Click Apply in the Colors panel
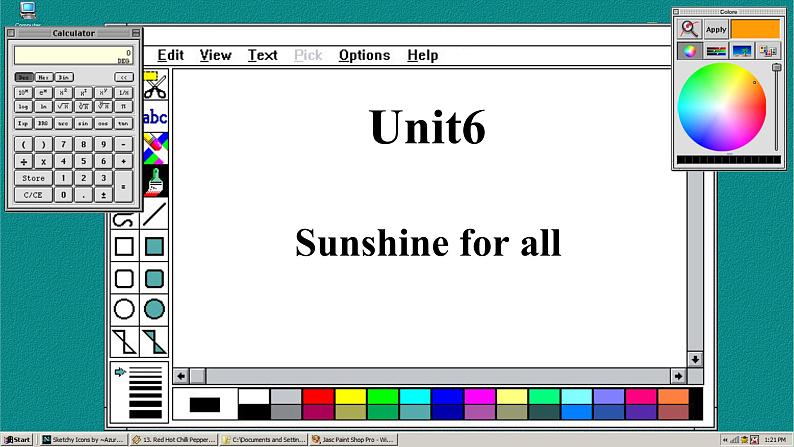Image resolution: width=794 pixels, height=447 pixels. (x=716, y=29)
